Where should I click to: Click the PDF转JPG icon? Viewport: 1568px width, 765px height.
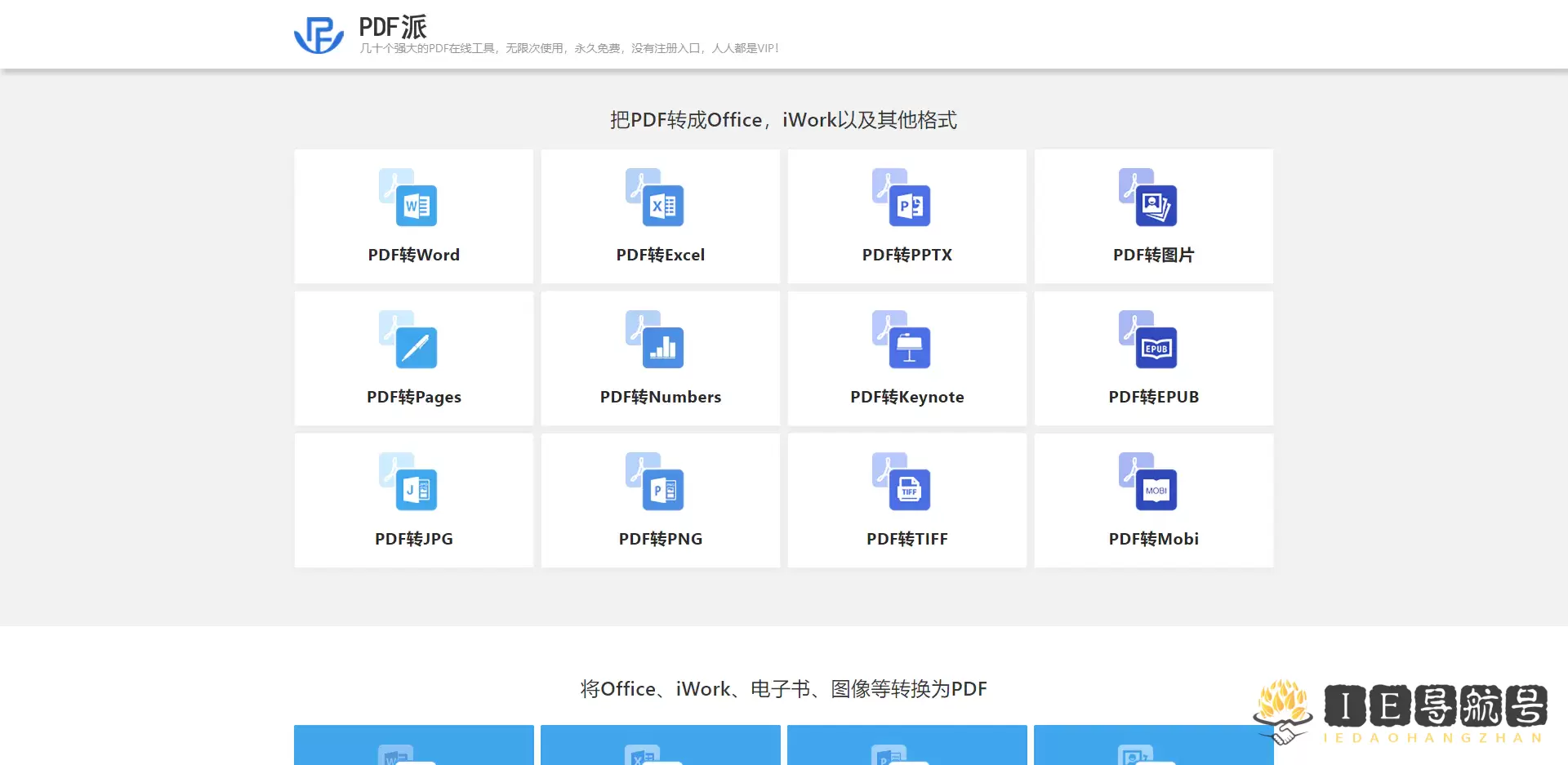(x=408, y=481)
